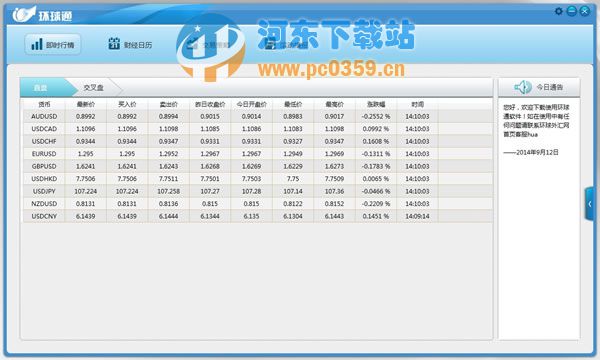The image size is (600, 360).
Task: Sort by the 时间 column header
Action: [417, 104]
